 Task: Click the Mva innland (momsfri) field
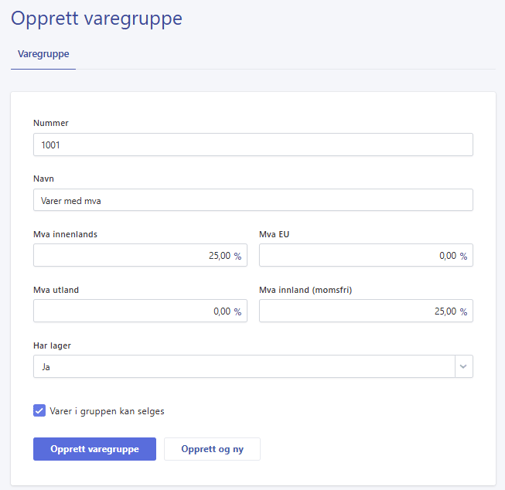(366, 311)
